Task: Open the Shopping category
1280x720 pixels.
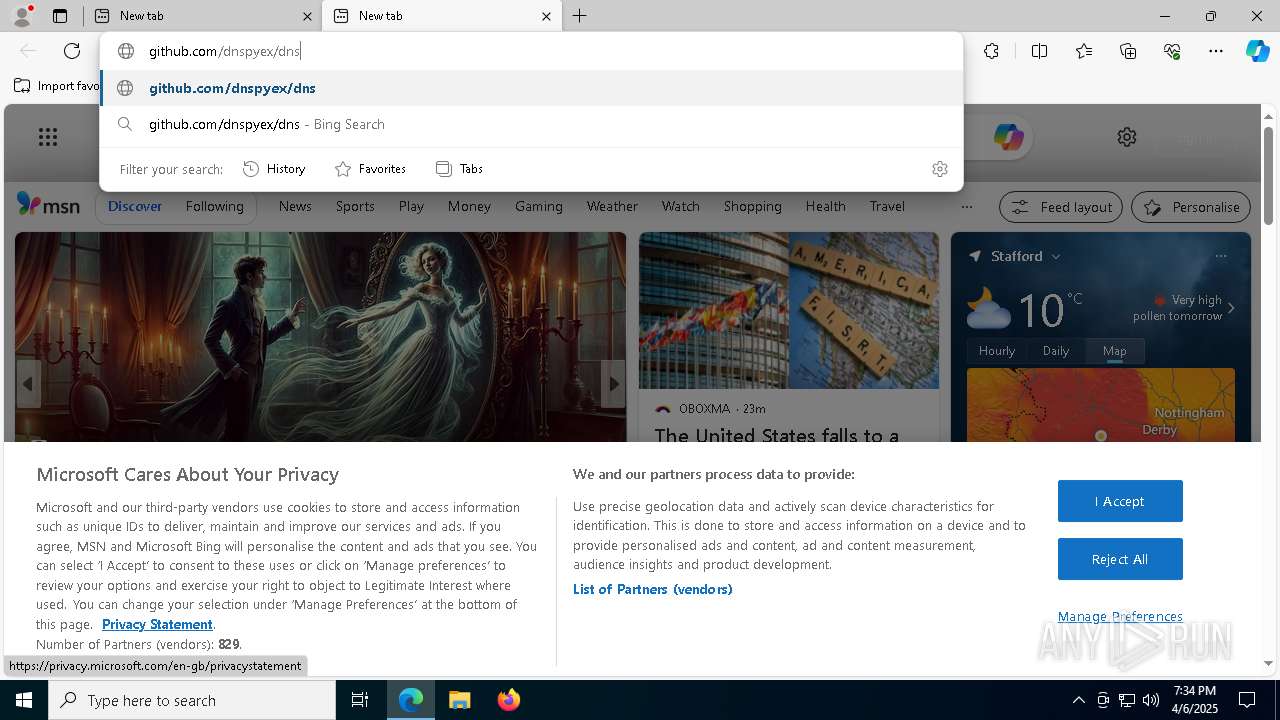Action: 753,206
